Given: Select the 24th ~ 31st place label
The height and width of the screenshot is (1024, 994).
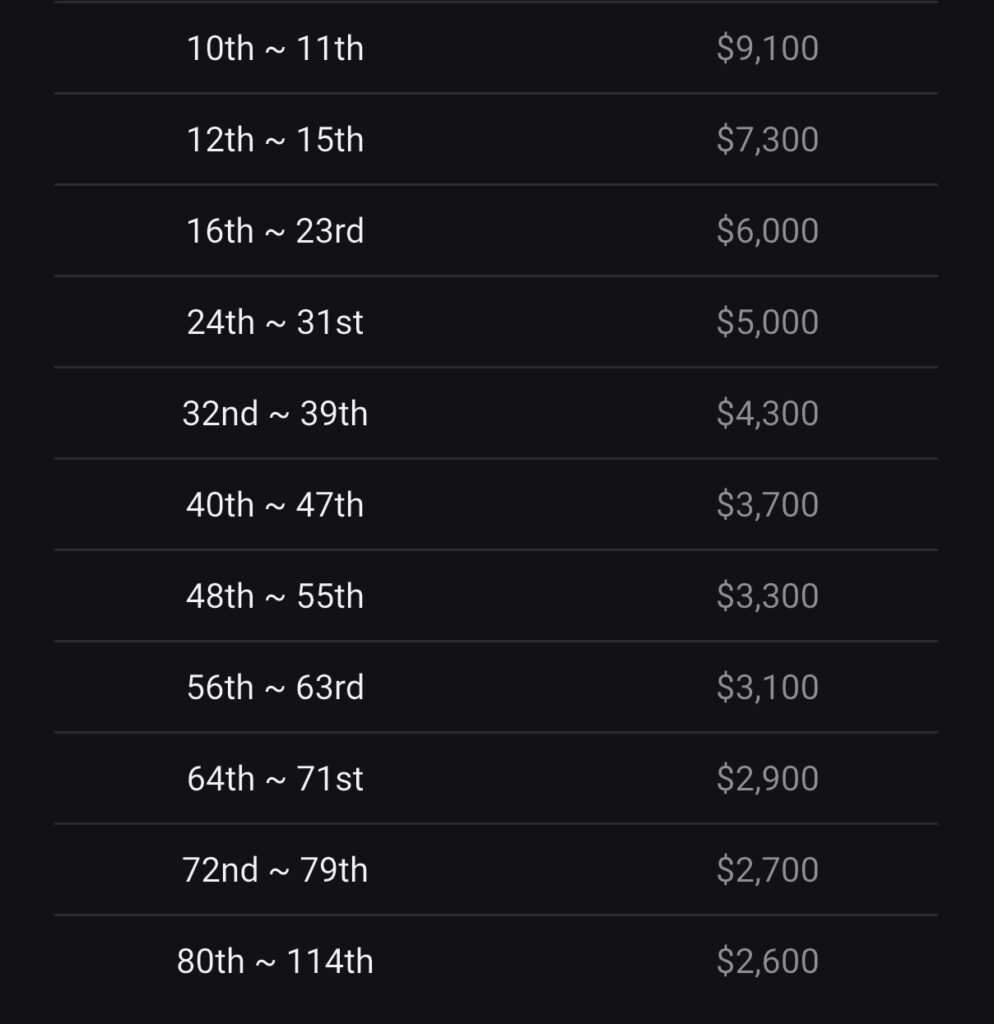Looking at the screenshot, I should pos(275,322).
